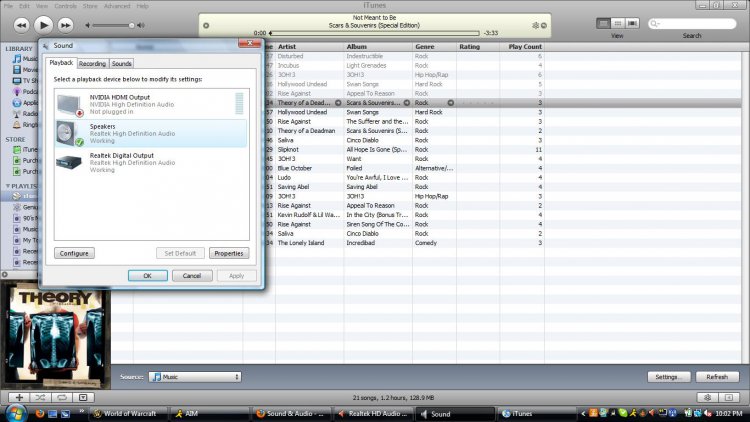Sort by Play Count column header

click(522, 47)
